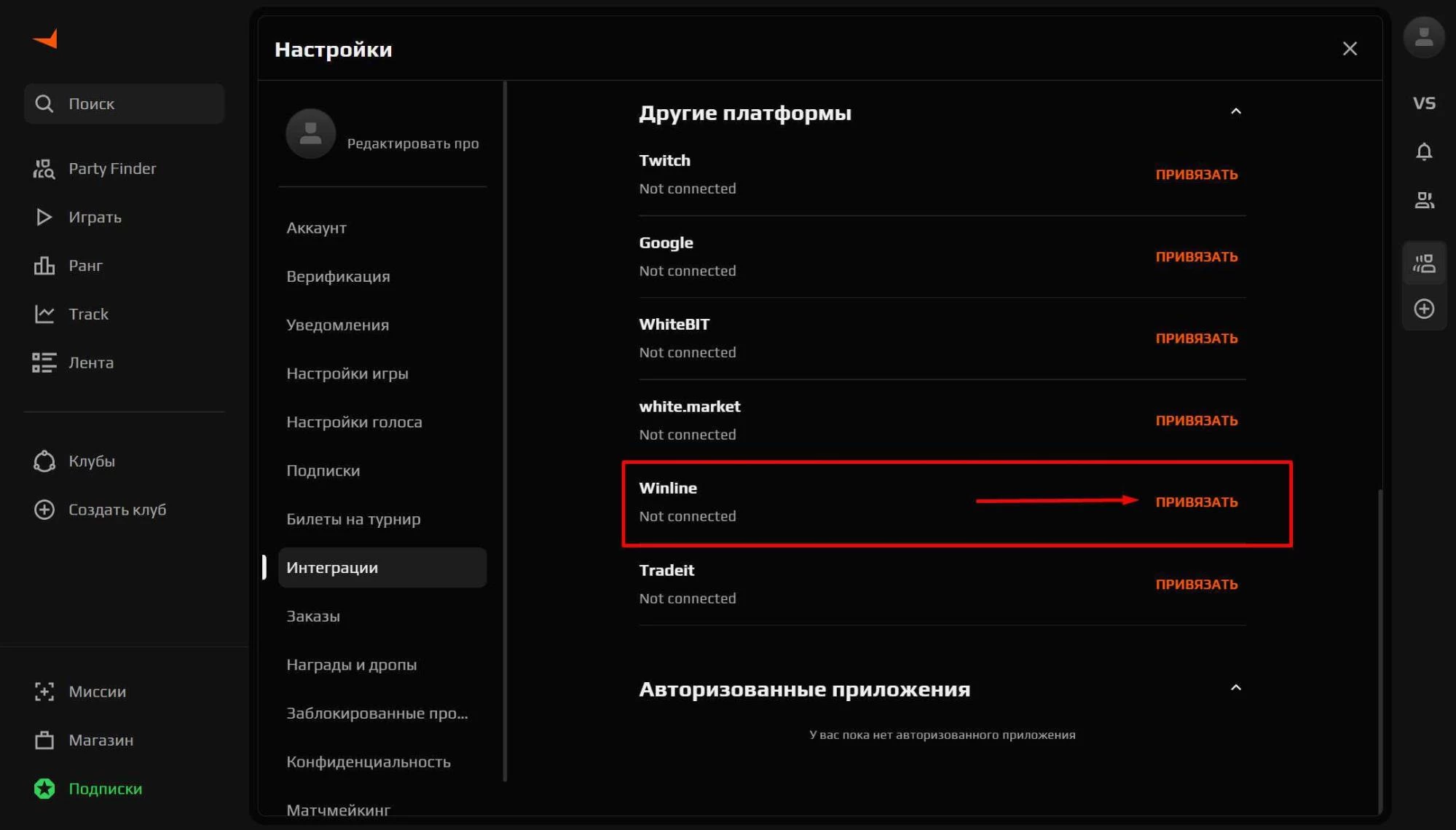Click the Tradeit platform name
1456x830 pixels.
pyautogui.click(x=666, y=571)
